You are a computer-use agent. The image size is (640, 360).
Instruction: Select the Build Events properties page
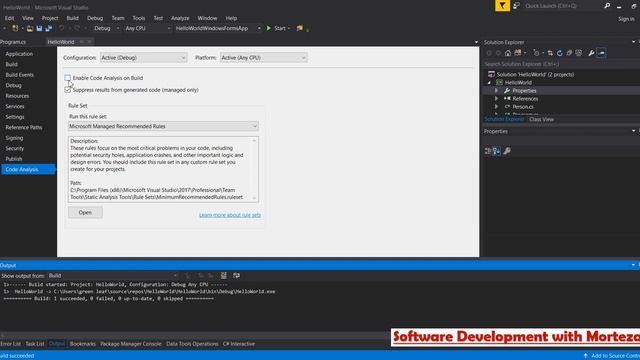pos(20,75)
